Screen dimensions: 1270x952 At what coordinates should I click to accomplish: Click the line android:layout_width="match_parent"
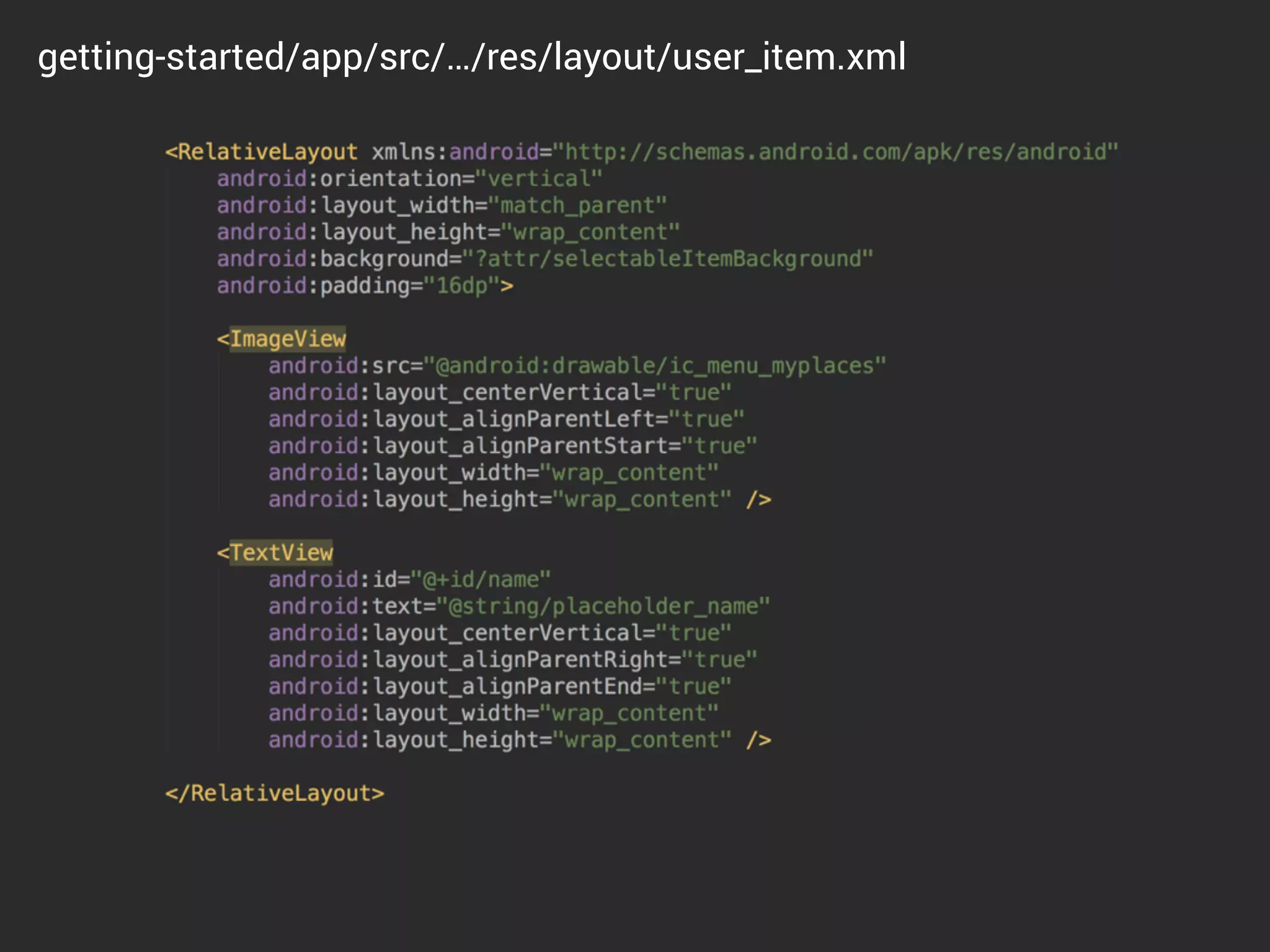(x=442, y=205)
